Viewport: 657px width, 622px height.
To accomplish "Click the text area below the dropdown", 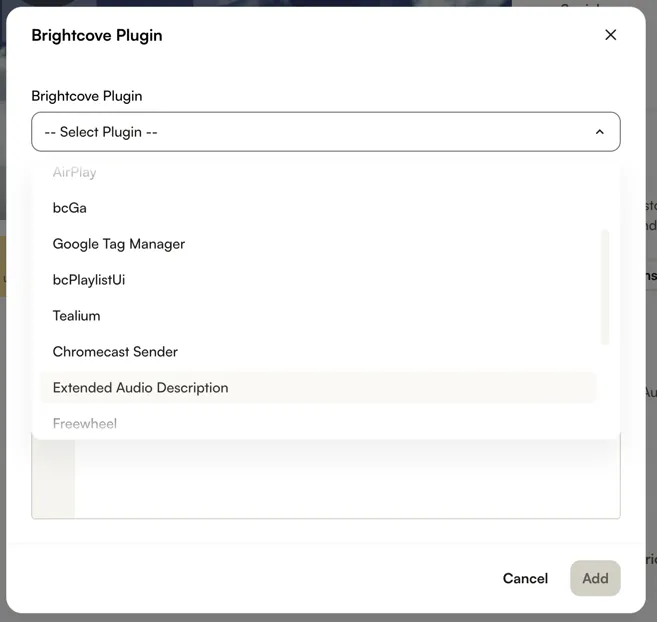I will coord(326,479).
